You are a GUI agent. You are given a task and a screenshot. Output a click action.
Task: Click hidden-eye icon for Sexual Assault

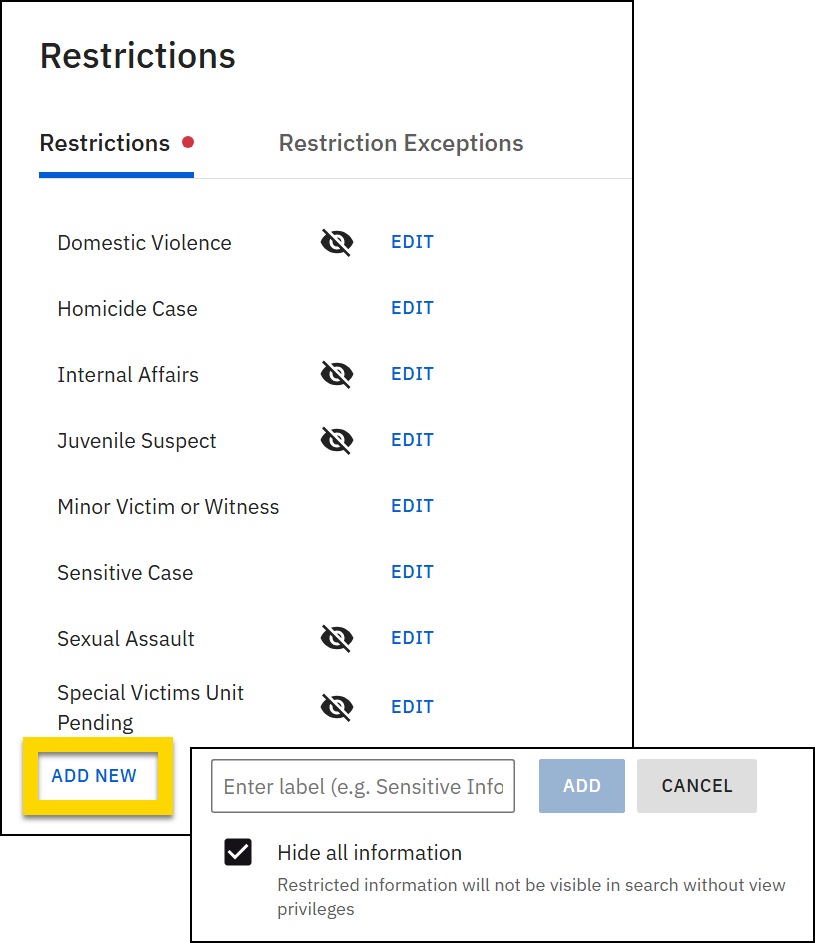click(x=337, y=639)
